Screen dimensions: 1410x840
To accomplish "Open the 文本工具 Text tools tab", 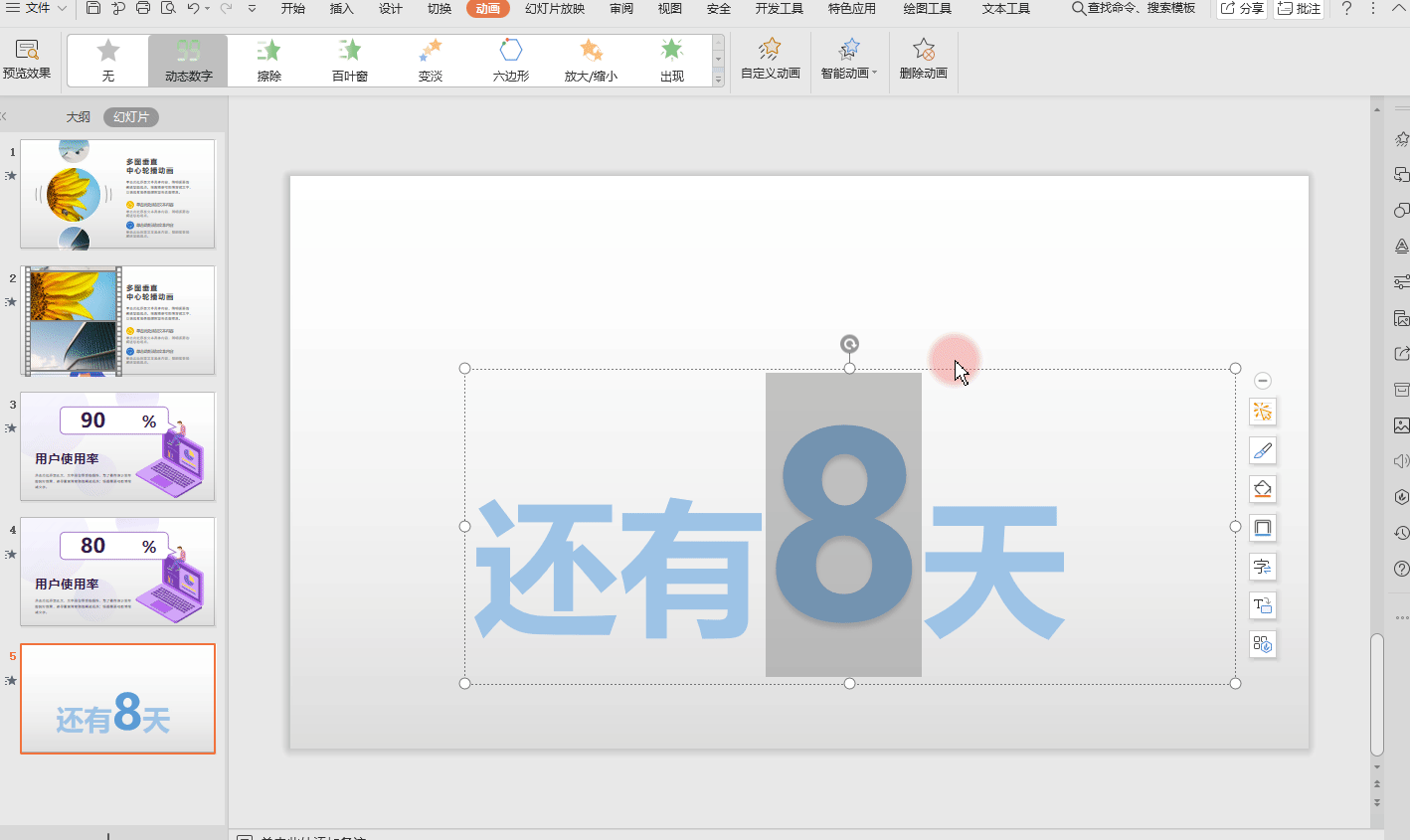I will (x=1006, y=8).
